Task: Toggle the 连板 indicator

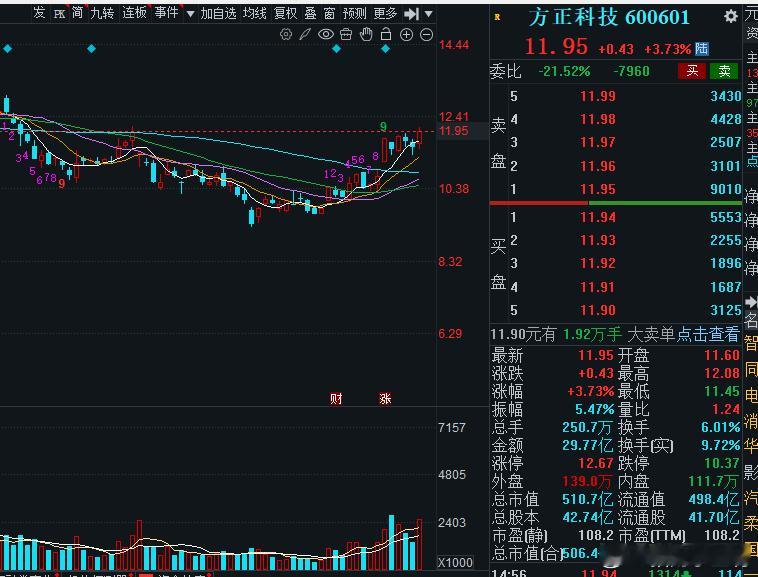Action: (x=134, y=13)
